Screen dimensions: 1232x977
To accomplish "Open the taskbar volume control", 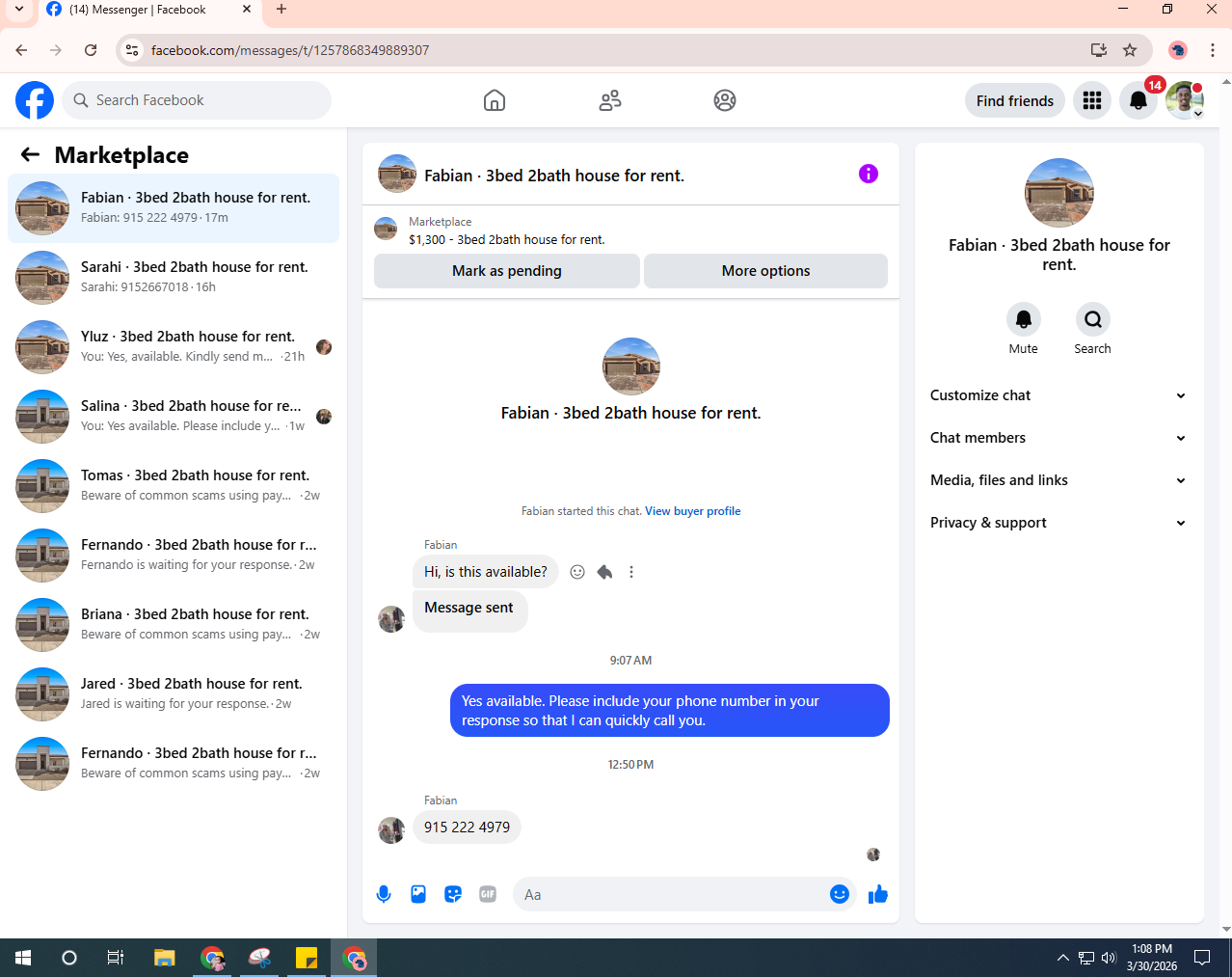I will [1109, 958].
